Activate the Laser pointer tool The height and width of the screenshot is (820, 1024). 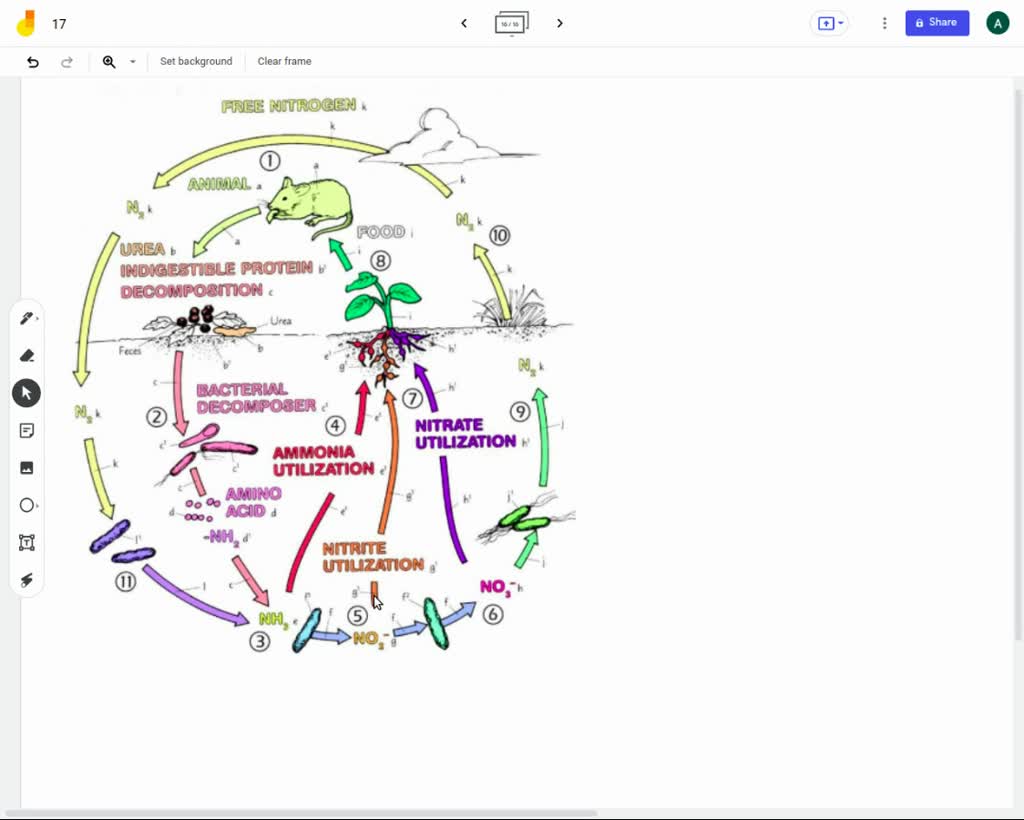26,580
